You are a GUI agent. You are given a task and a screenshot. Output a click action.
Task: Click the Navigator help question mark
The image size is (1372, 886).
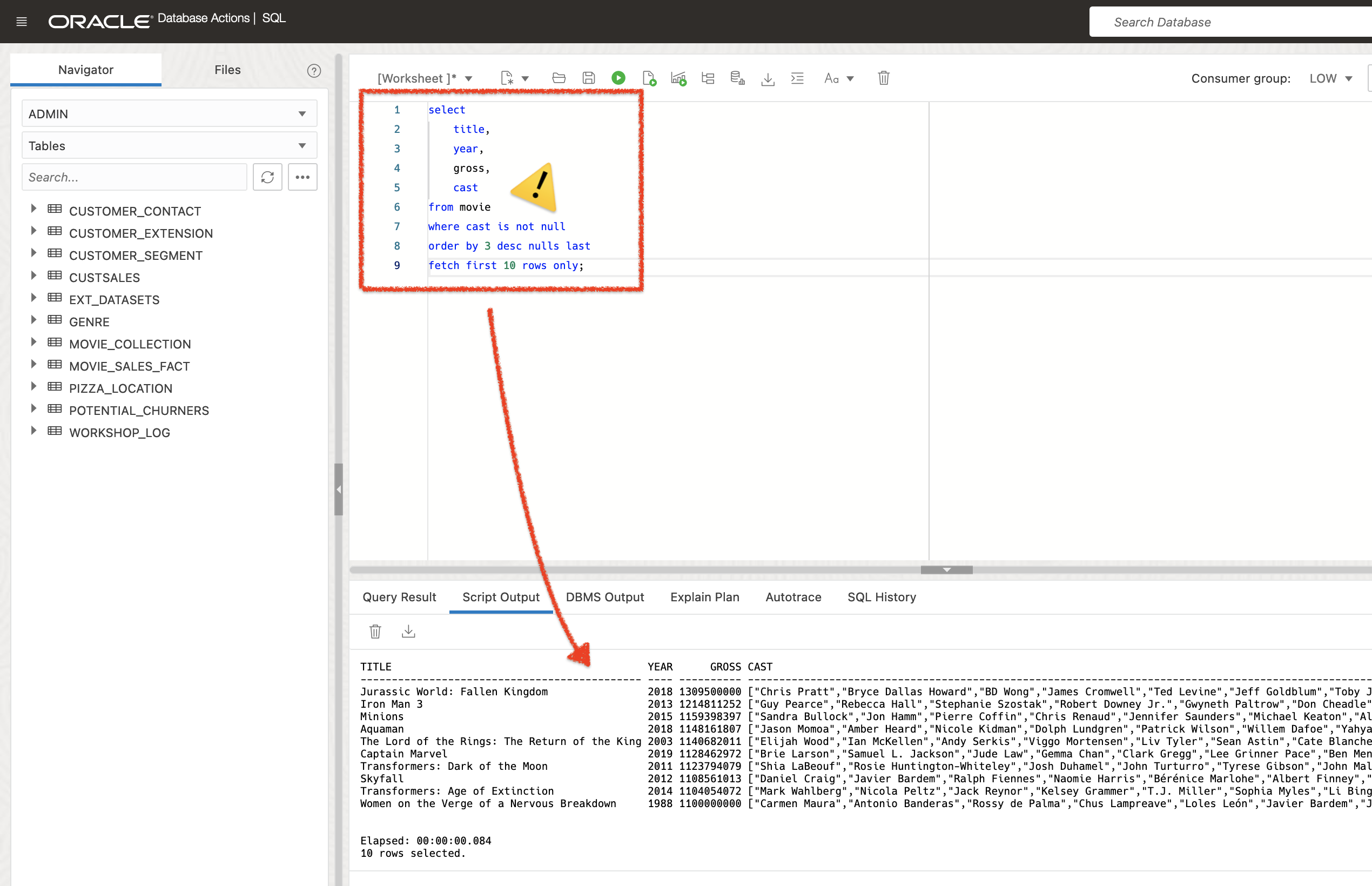(x=313, y=71)
